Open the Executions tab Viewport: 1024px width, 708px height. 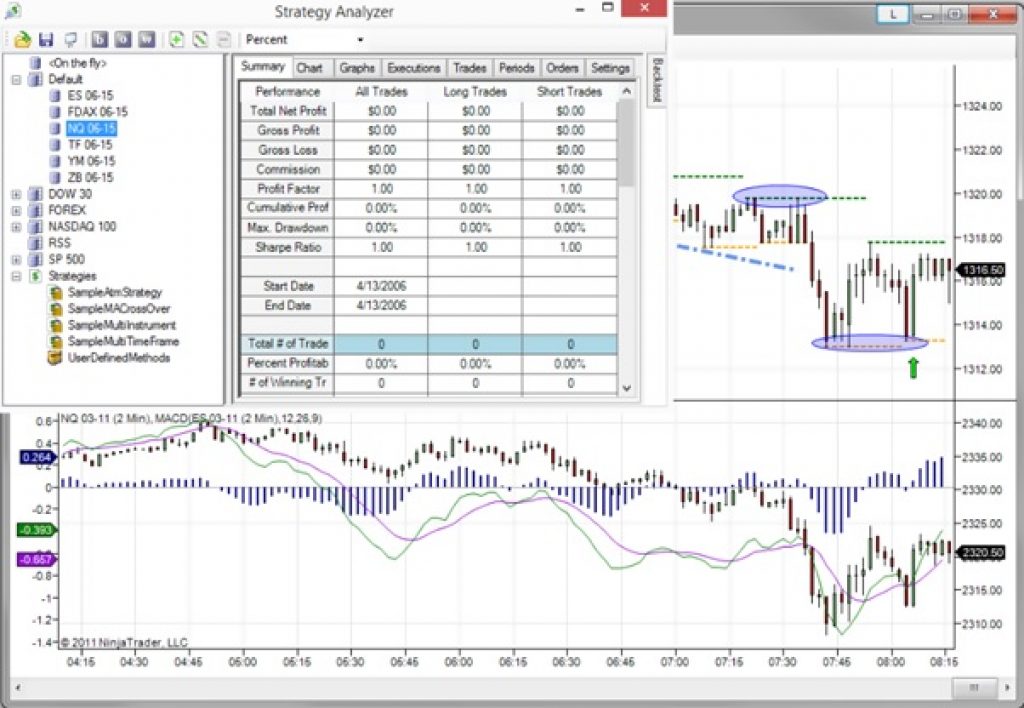coord(413,68)
